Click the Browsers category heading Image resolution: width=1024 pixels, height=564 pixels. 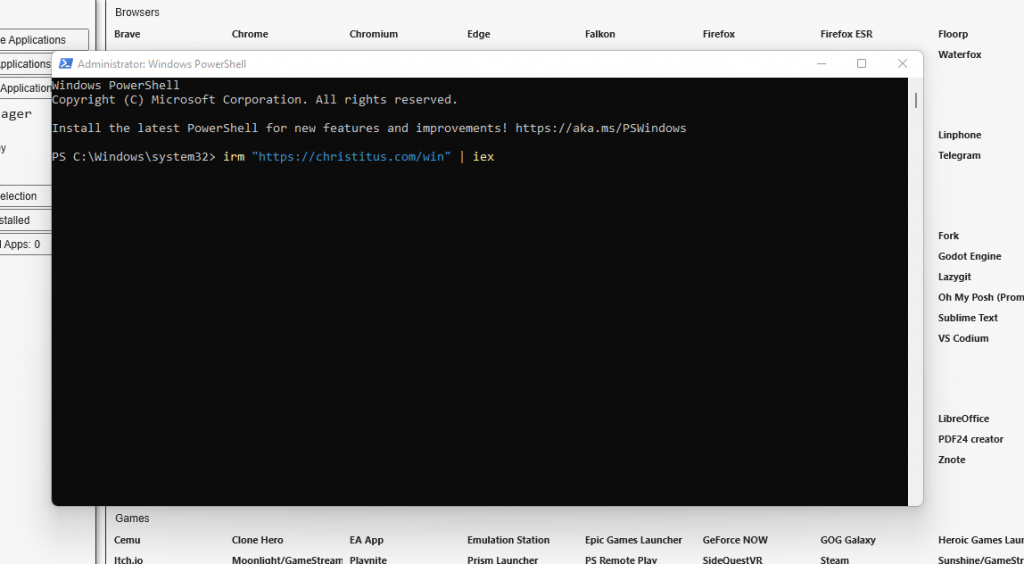[x=137, y=12]
